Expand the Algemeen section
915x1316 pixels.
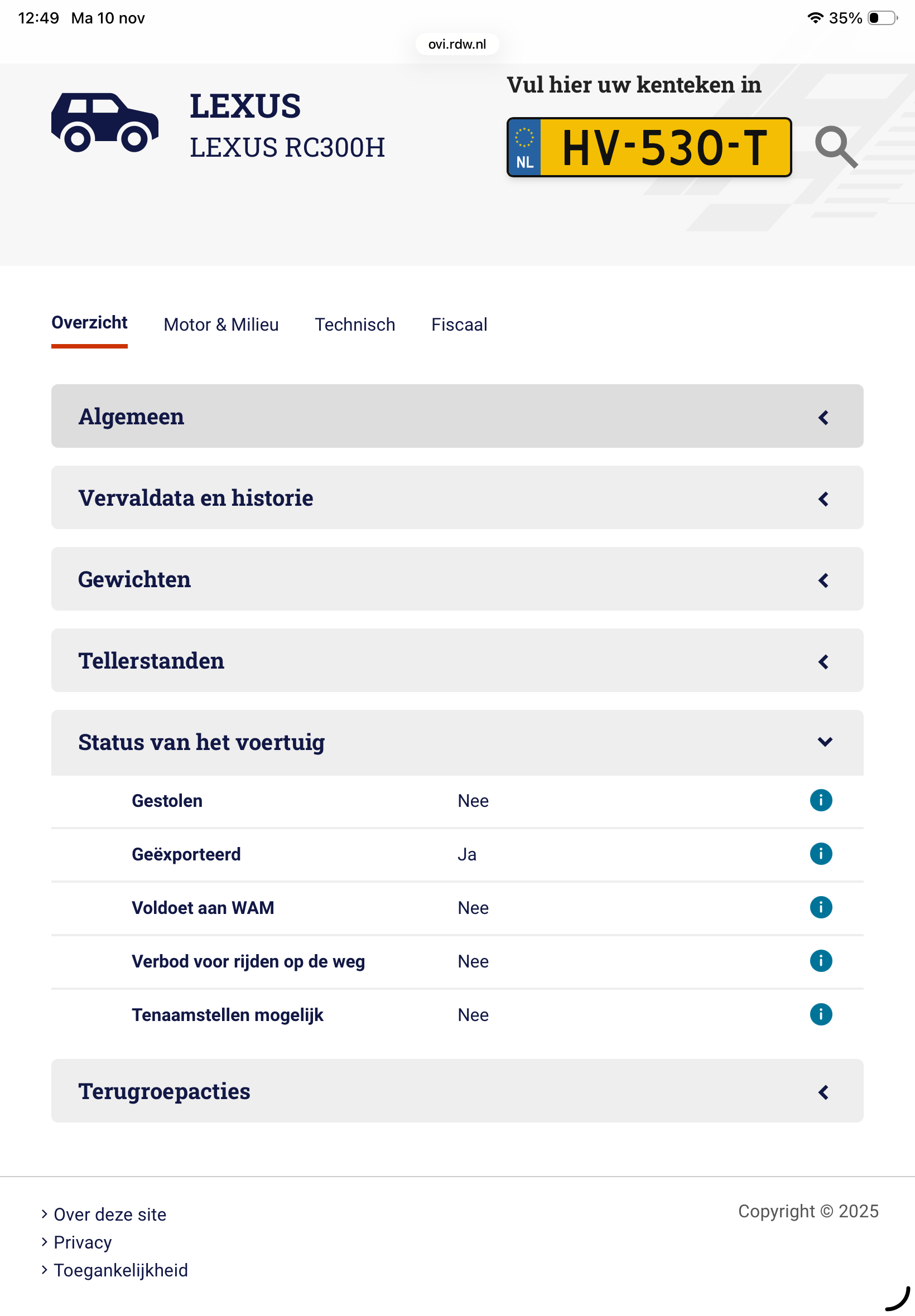457,416
